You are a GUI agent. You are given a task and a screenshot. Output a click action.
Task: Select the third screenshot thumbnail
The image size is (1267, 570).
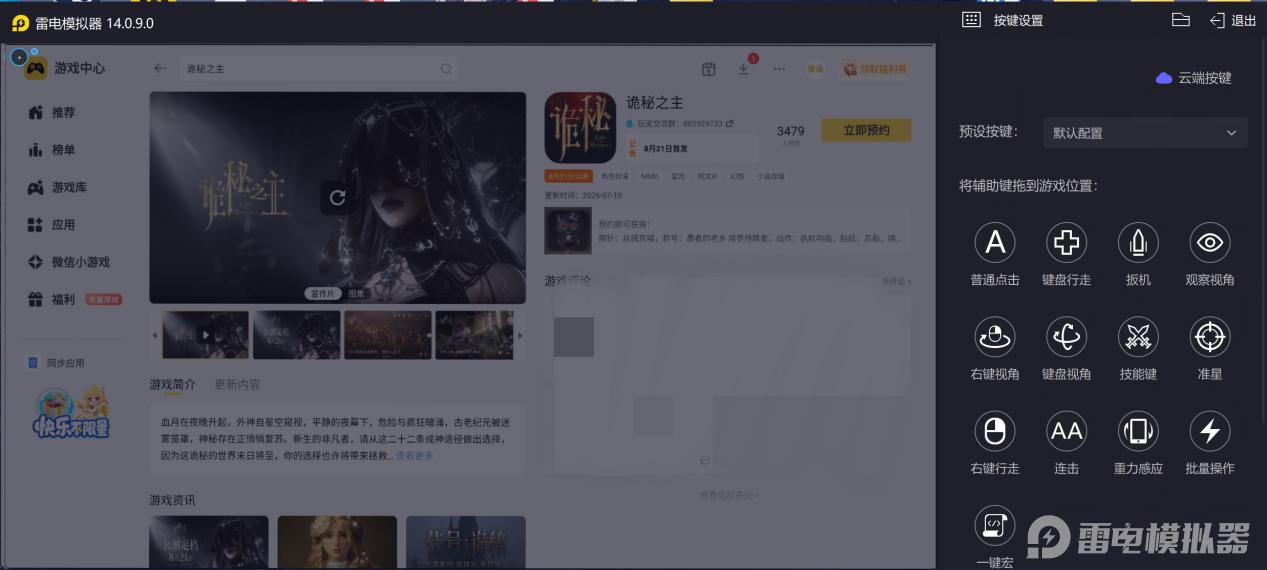[388, 335]
